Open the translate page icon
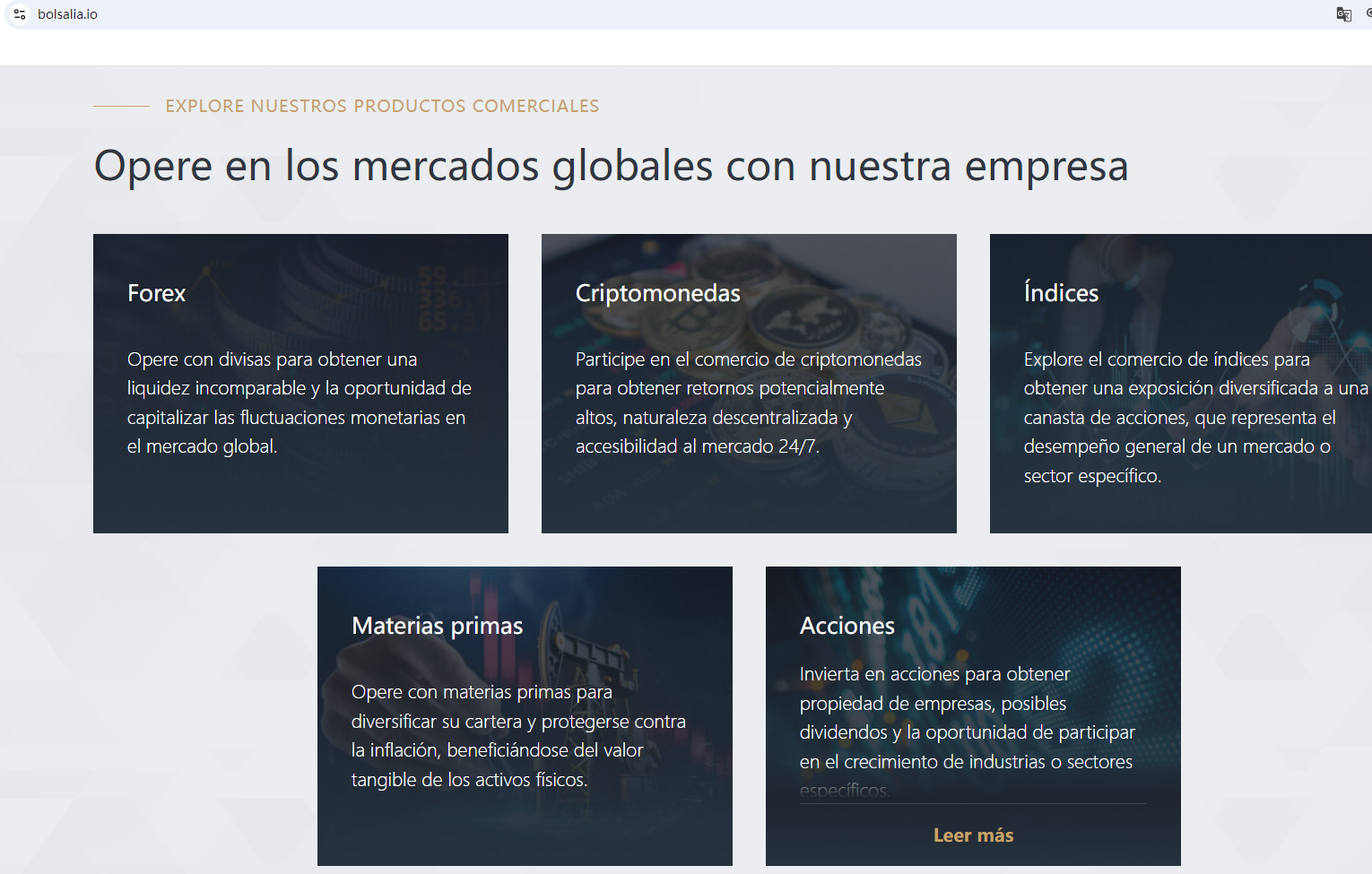The height and width of the screenshot is (874, 1372). (x=1343, y=14)
